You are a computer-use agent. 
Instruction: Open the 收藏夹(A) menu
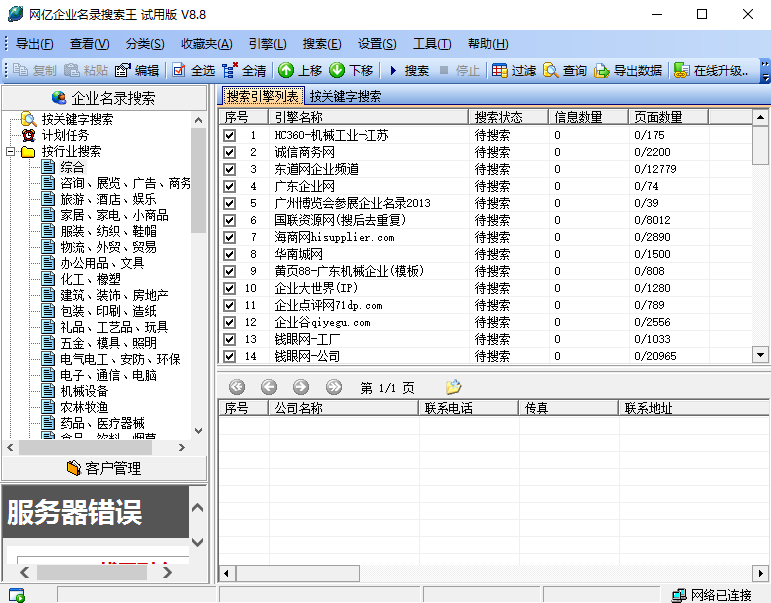[x=207, y=44]
